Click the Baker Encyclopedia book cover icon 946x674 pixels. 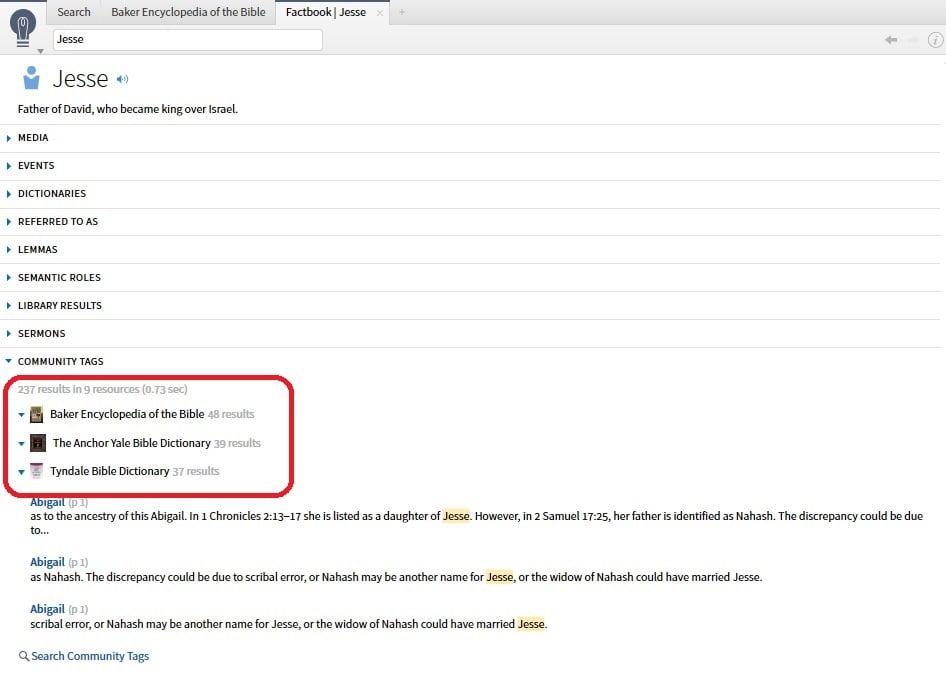coord(36,415)
